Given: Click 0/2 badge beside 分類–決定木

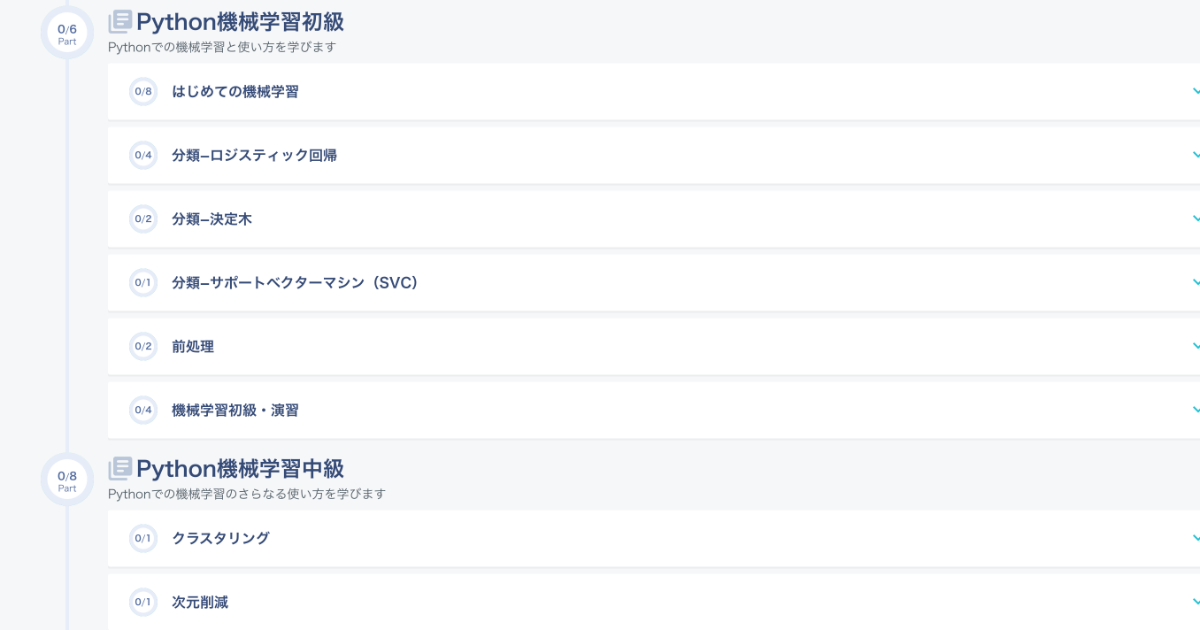Looking at the screenshot, I should [x=143, y=219].
